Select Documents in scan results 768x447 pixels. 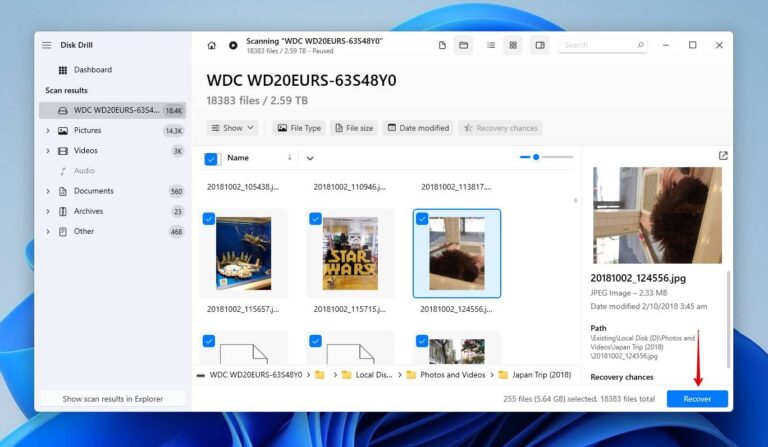tap(93, 191)
